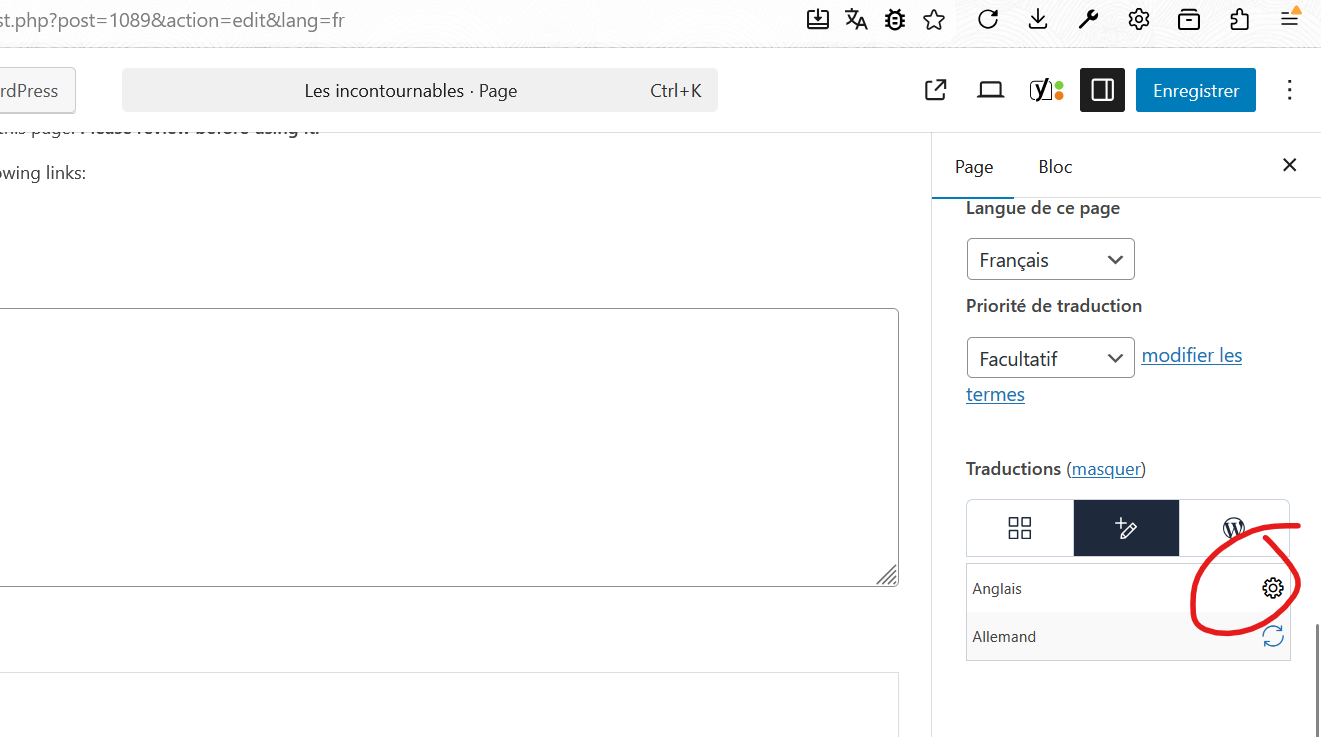Select the WordPress editor translation mode

pyautogui.click(x=1234, y=528)
